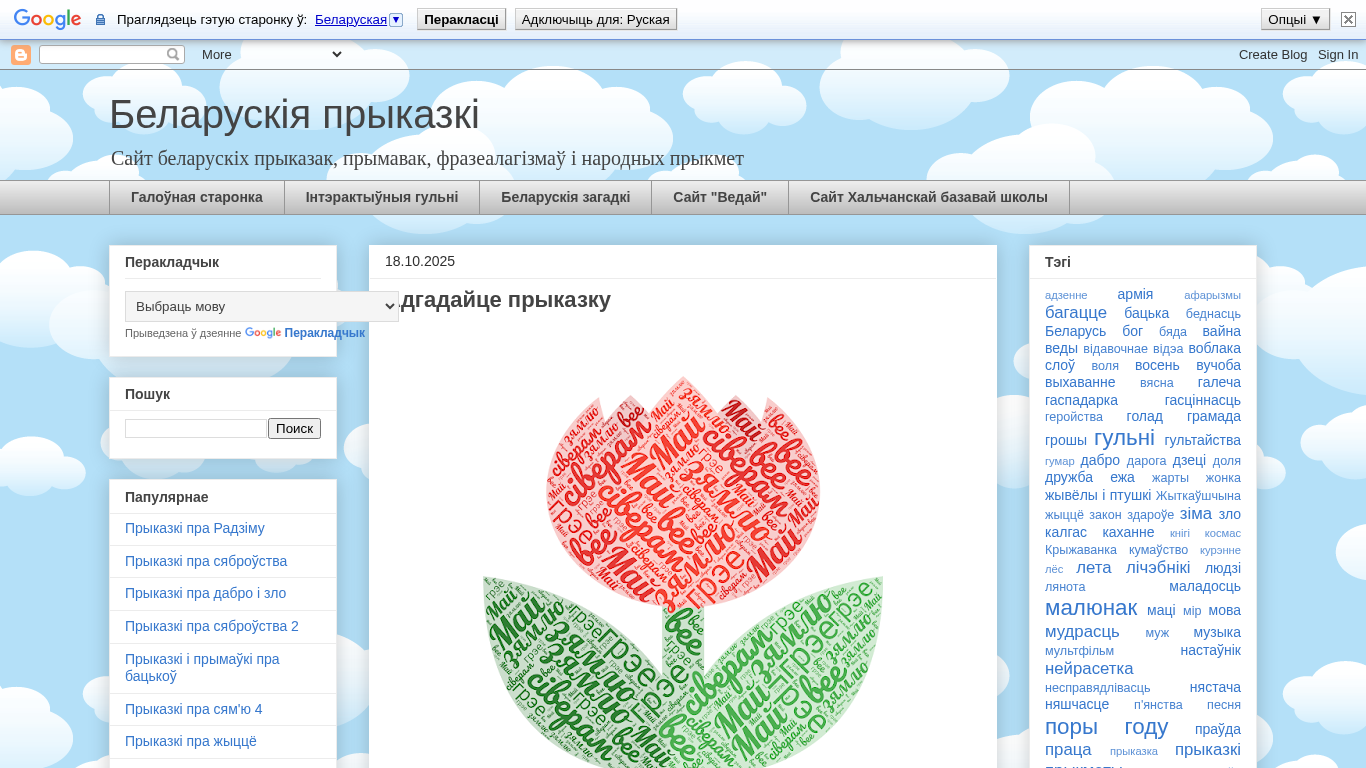Select the Крыжаванка tag
Viewport: 1366px width, 768px height.
[x=1081, y=550]
